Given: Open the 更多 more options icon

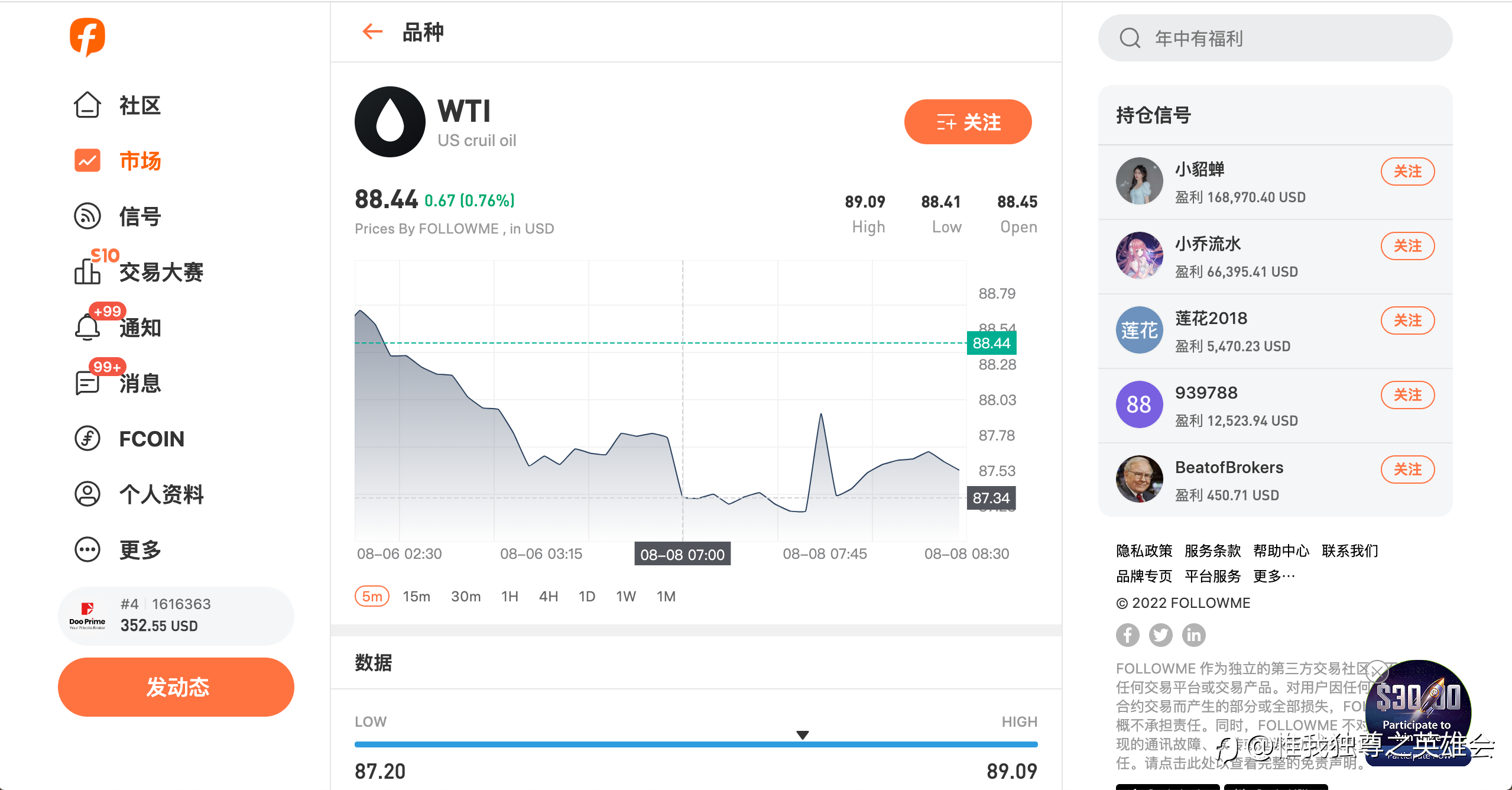Looking at the screenshot, I should pyautogui.click(x=87, y=549).
